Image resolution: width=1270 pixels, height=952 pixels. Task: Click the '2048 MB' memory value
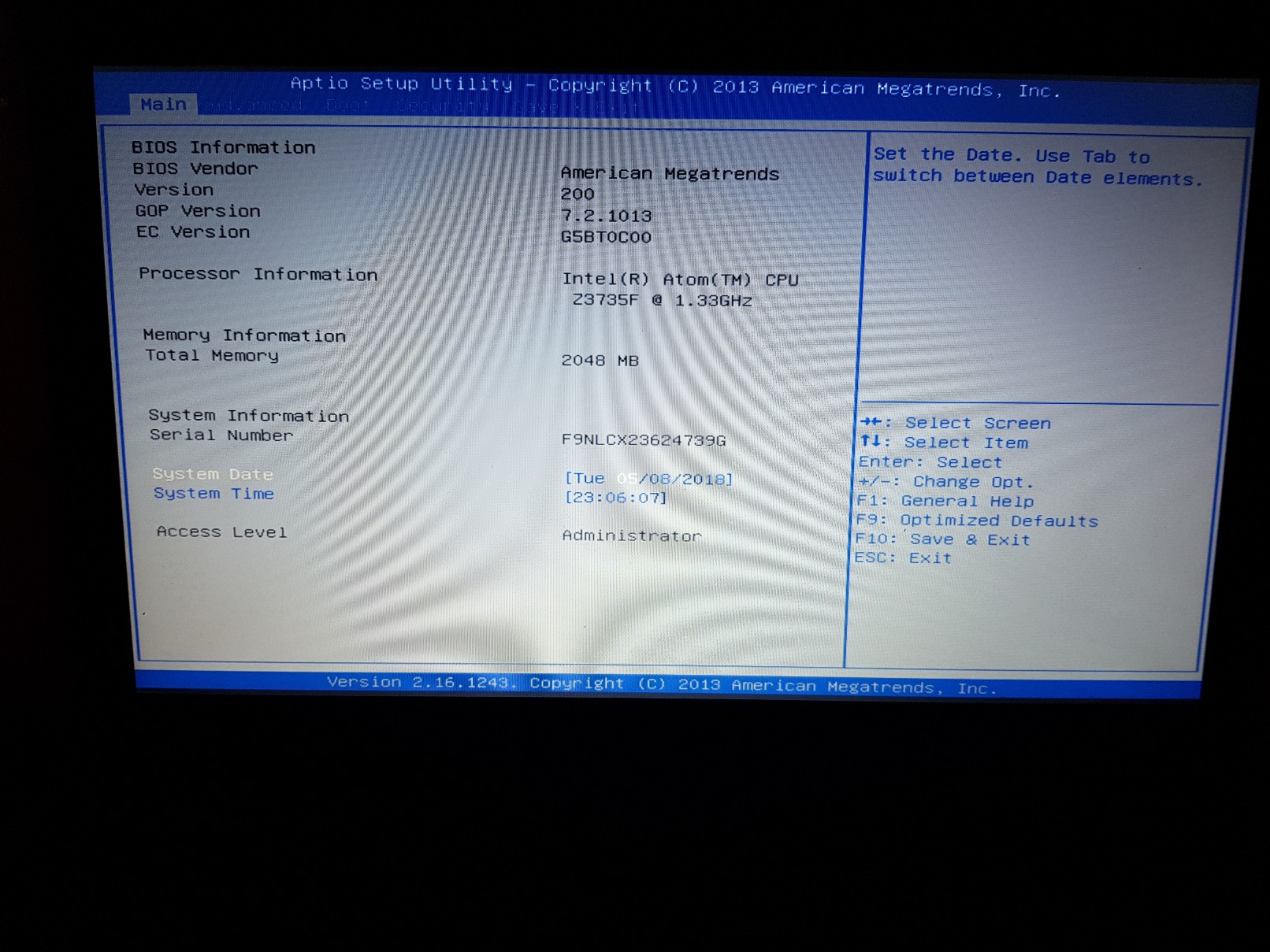pos(600,361)
